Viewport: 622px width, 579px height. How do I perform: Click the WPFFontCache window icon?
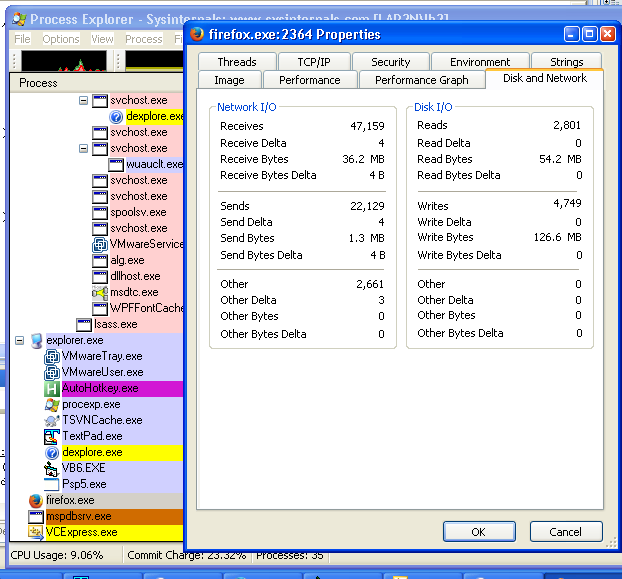(100, 309)
